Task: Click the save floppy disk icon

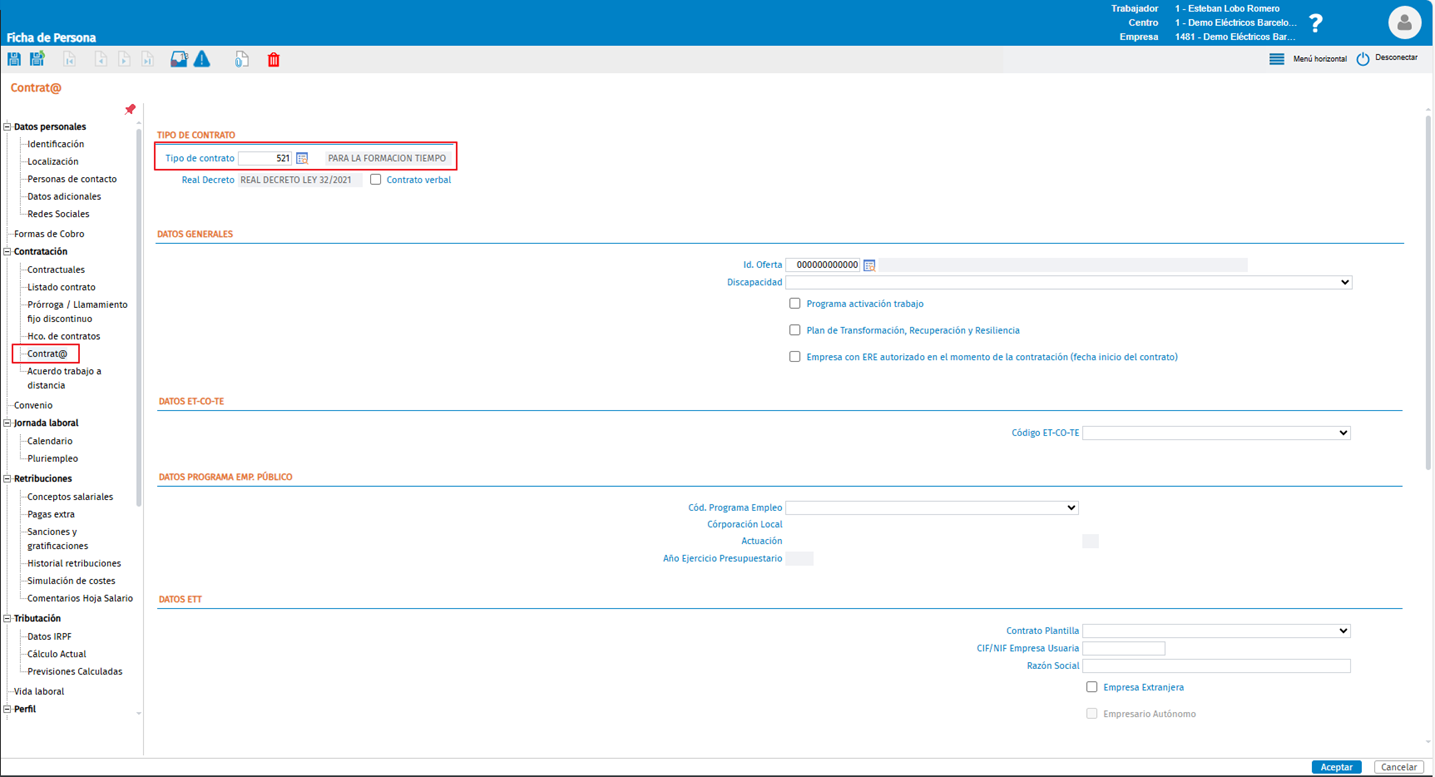Action: pos(14,60)
